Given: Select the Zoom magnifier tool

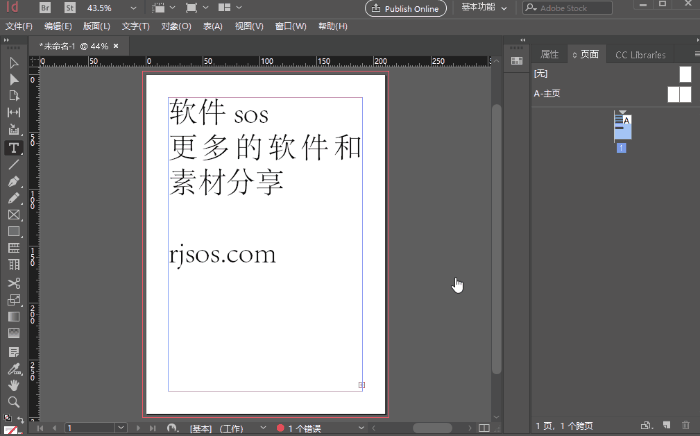Looking at the screenshot, I should 14,402.
